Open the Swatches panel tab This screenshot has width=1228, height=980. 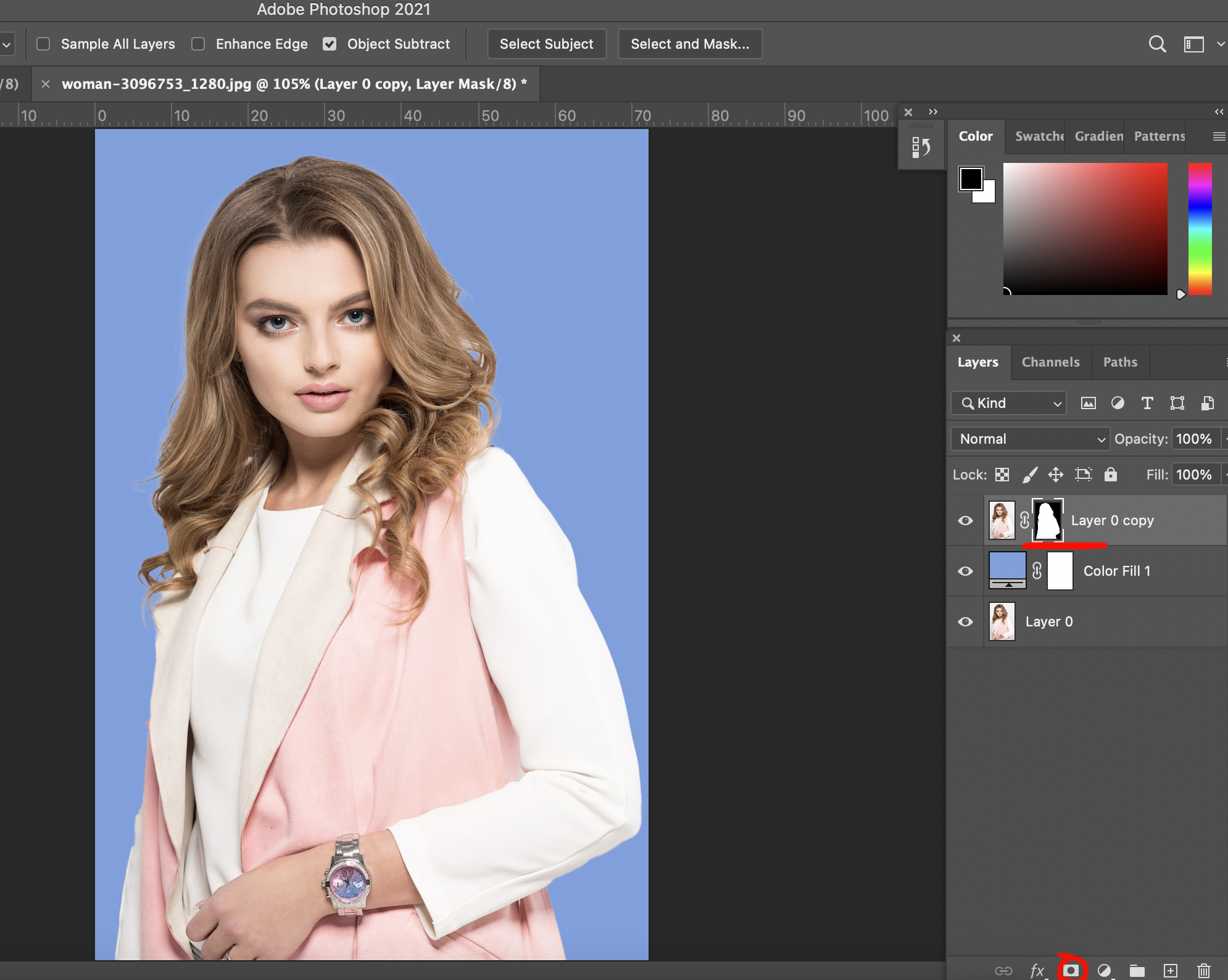[1039, 136]
